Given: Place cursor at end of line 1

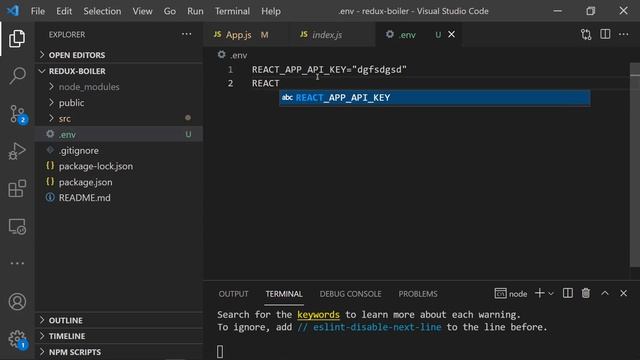Looking at the screenshot, I should coord(408,70).
